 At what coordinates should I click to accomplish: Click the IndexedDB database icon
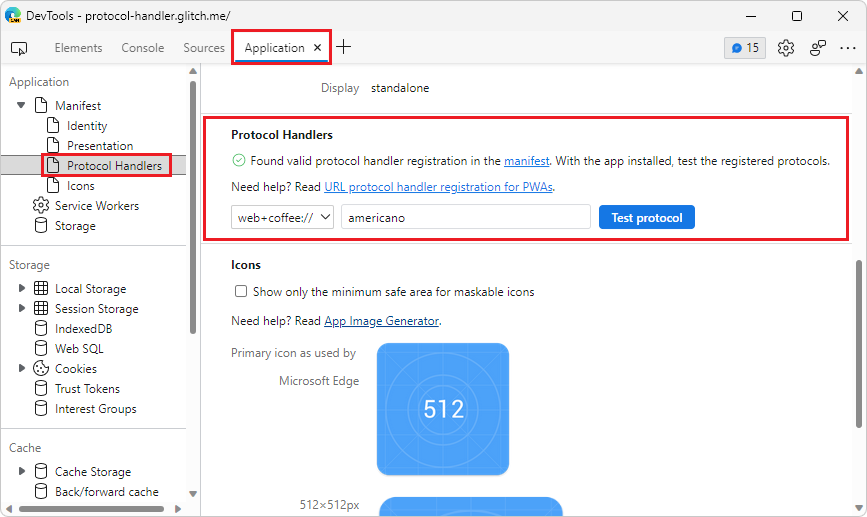[41, 328]
